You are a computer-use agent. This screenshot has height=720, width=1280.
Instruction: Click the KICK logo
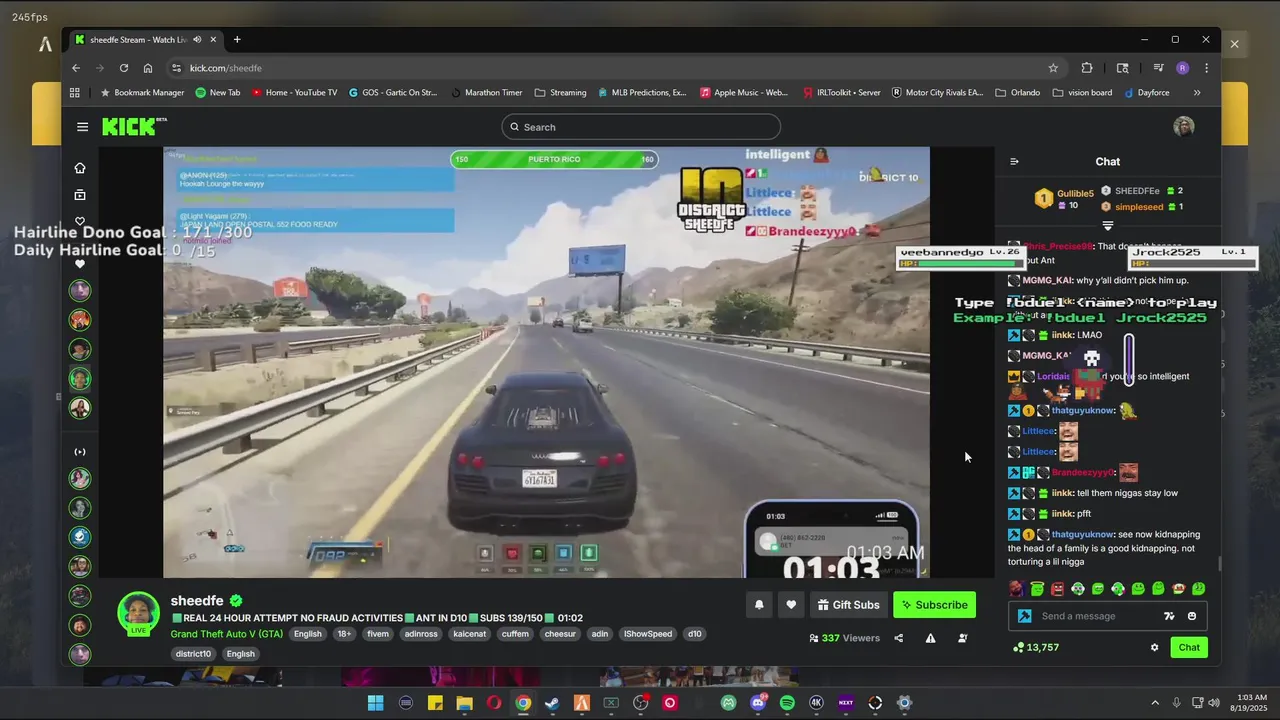point(131,126)
